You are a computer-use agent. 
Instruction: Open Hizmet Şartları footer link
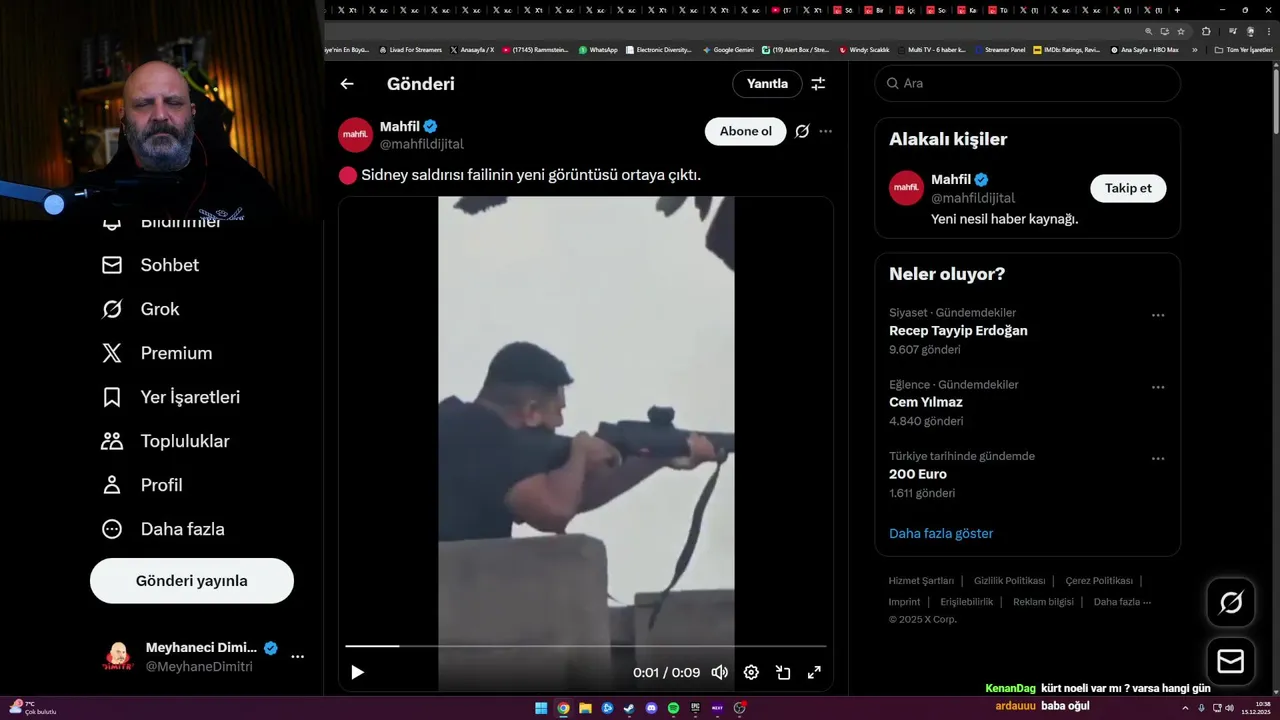[x=921, y=581]
